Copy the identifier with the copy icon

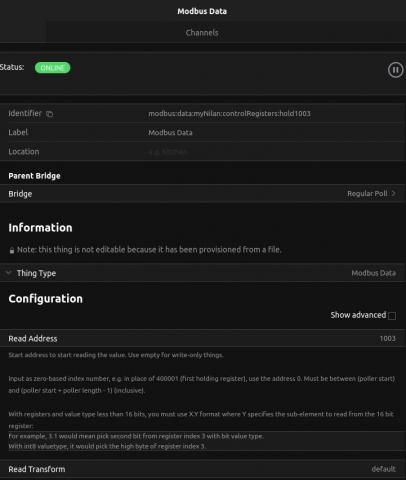click(49, 114)
